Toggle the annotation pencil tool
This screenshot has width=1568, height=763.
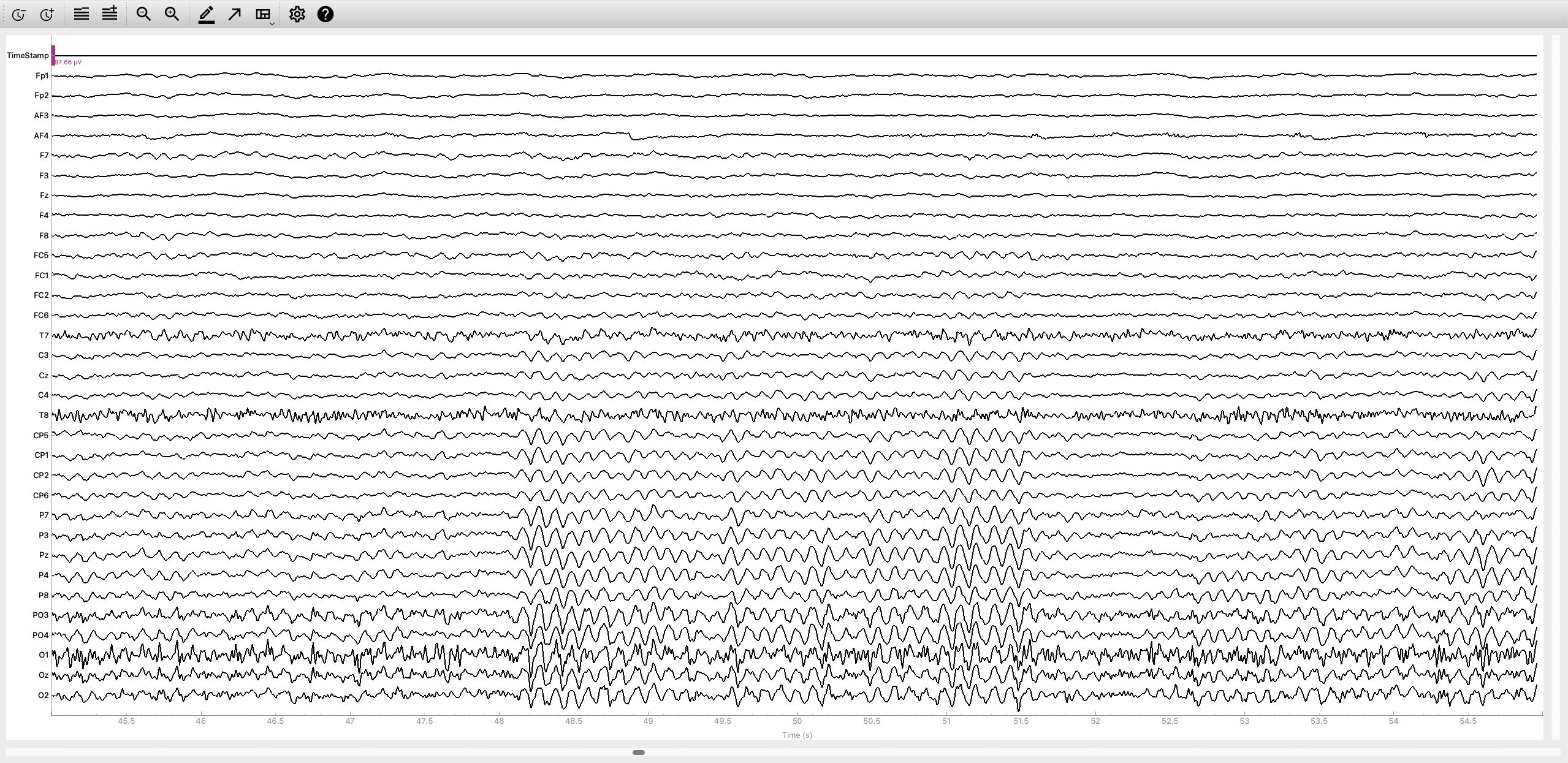tap(207, 15)
